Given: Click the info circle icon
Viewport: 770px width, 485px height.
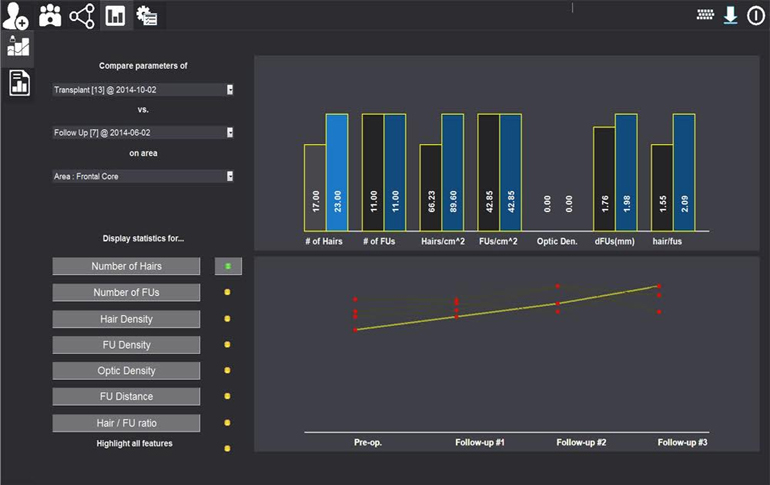Looking at the screenshot, I should (756, 15).
